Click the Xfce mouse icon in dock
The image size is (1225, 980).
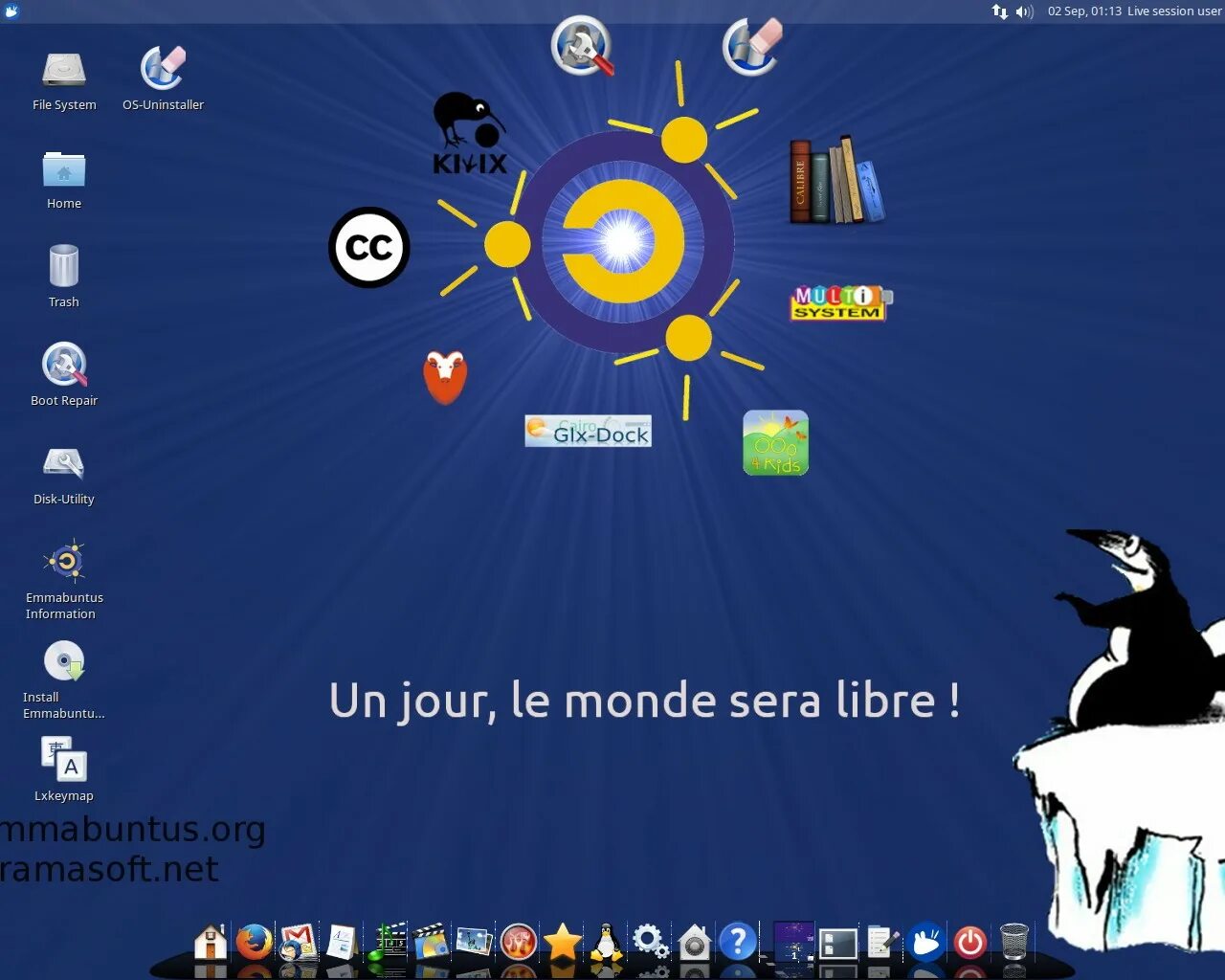[926, 943]
